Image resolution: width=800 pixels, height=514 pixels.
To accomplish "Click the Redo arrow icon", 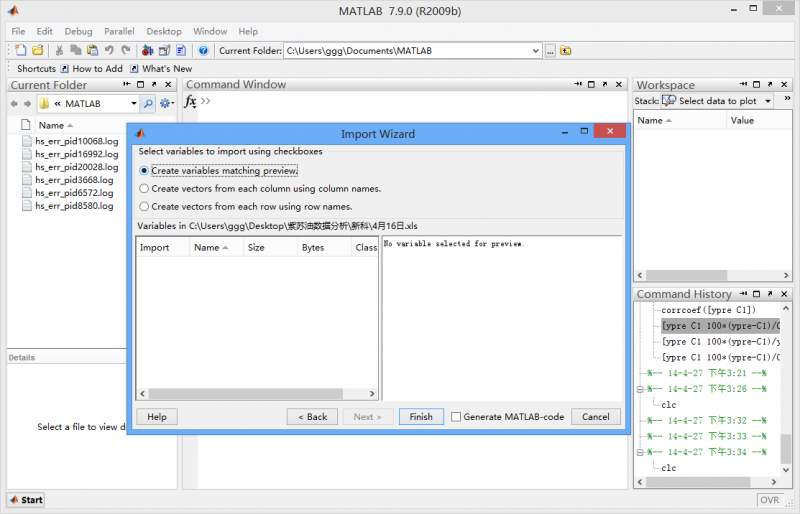I will pyautogui.click(x=126, y=50).
